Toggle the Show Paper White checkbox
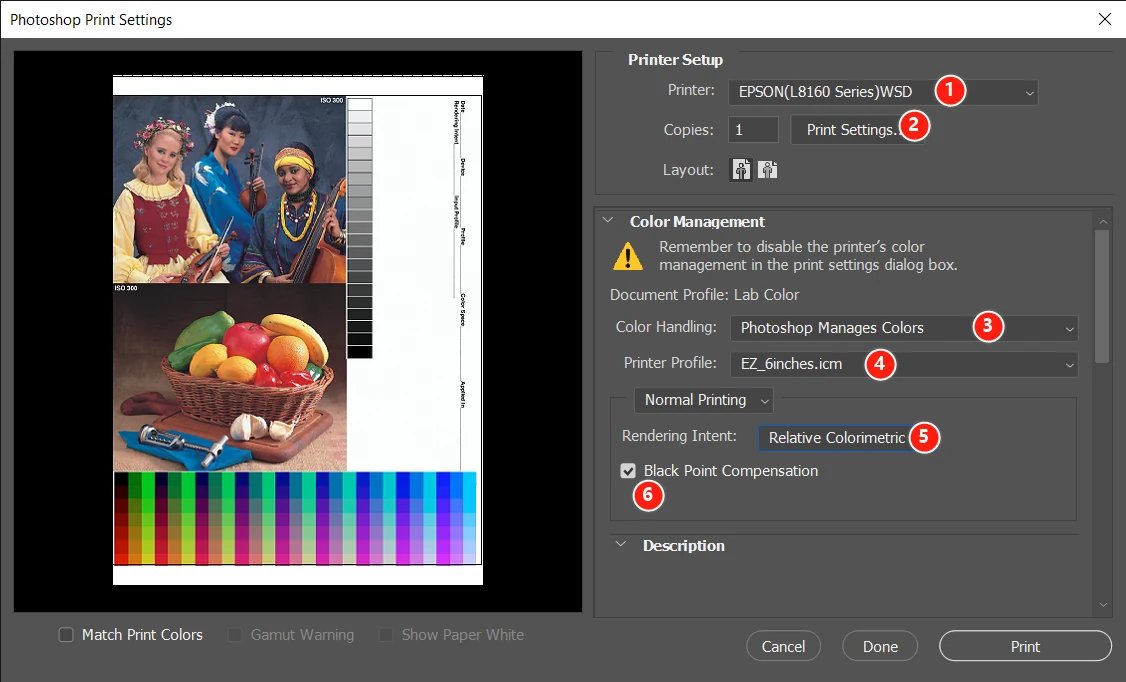This screenshot has height=682, width=1126. pyautogui.click(x=386, y=635)
